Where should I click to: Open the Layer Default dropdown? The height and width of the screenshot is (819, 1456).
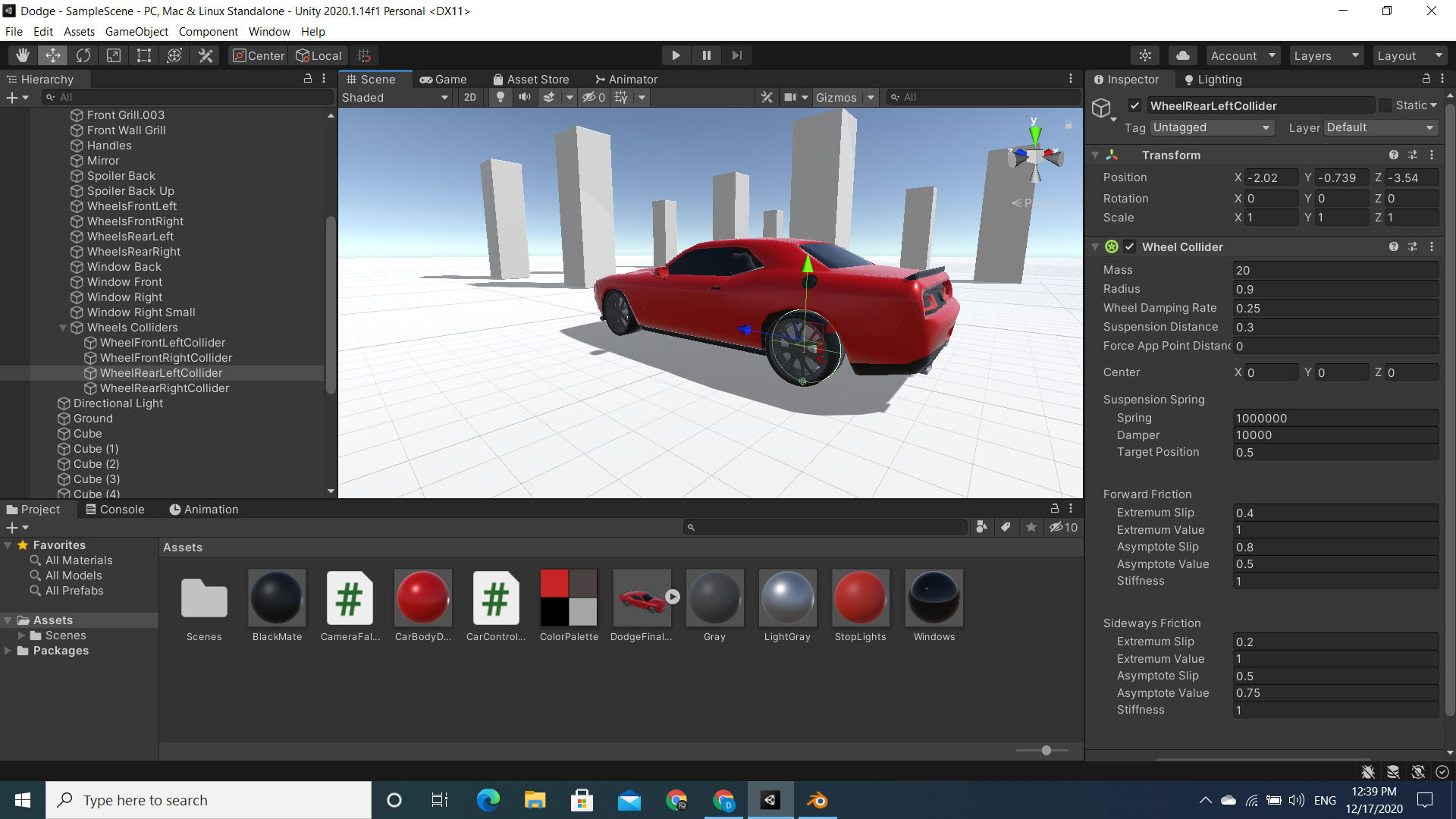click(x=1381, y=127)
